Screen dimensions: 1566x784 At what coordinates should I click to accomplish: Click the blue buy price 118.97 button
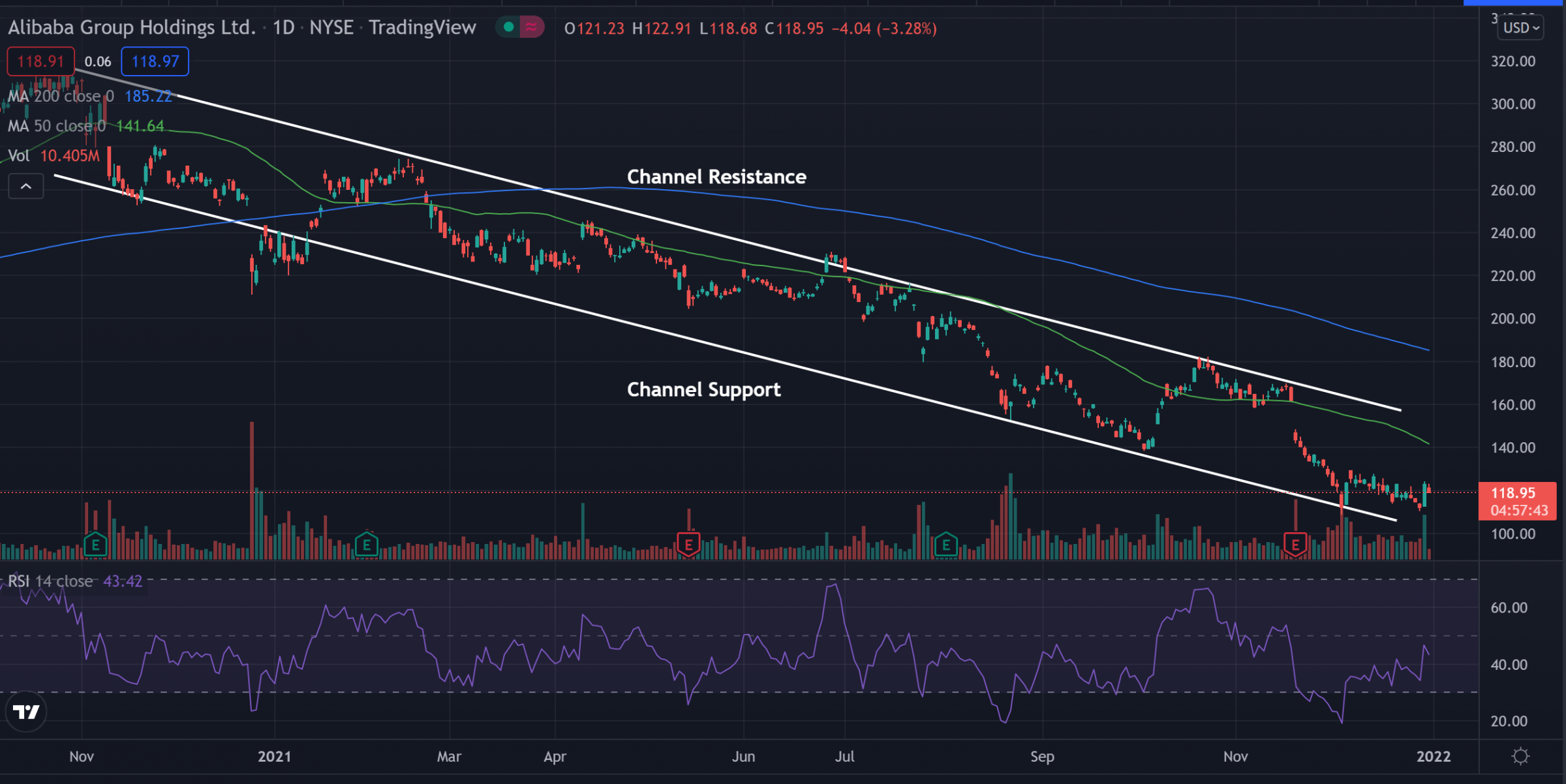tap(155, 62)
